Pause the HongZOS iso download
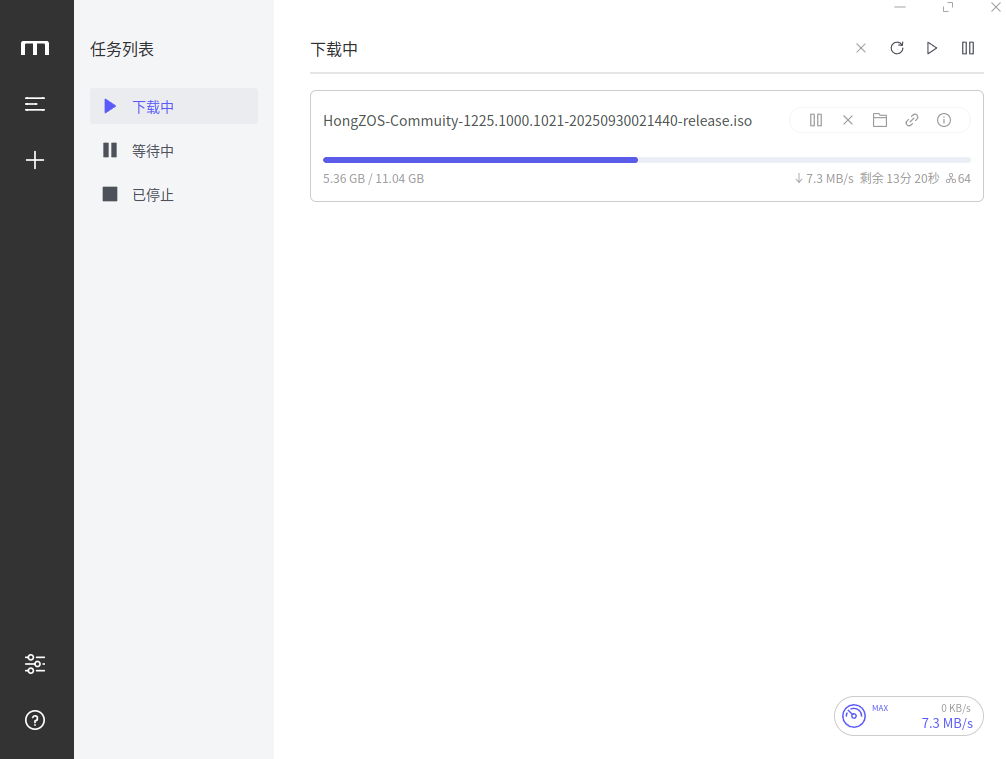This screenshot has height=759, width=1006. pos(816,120)
